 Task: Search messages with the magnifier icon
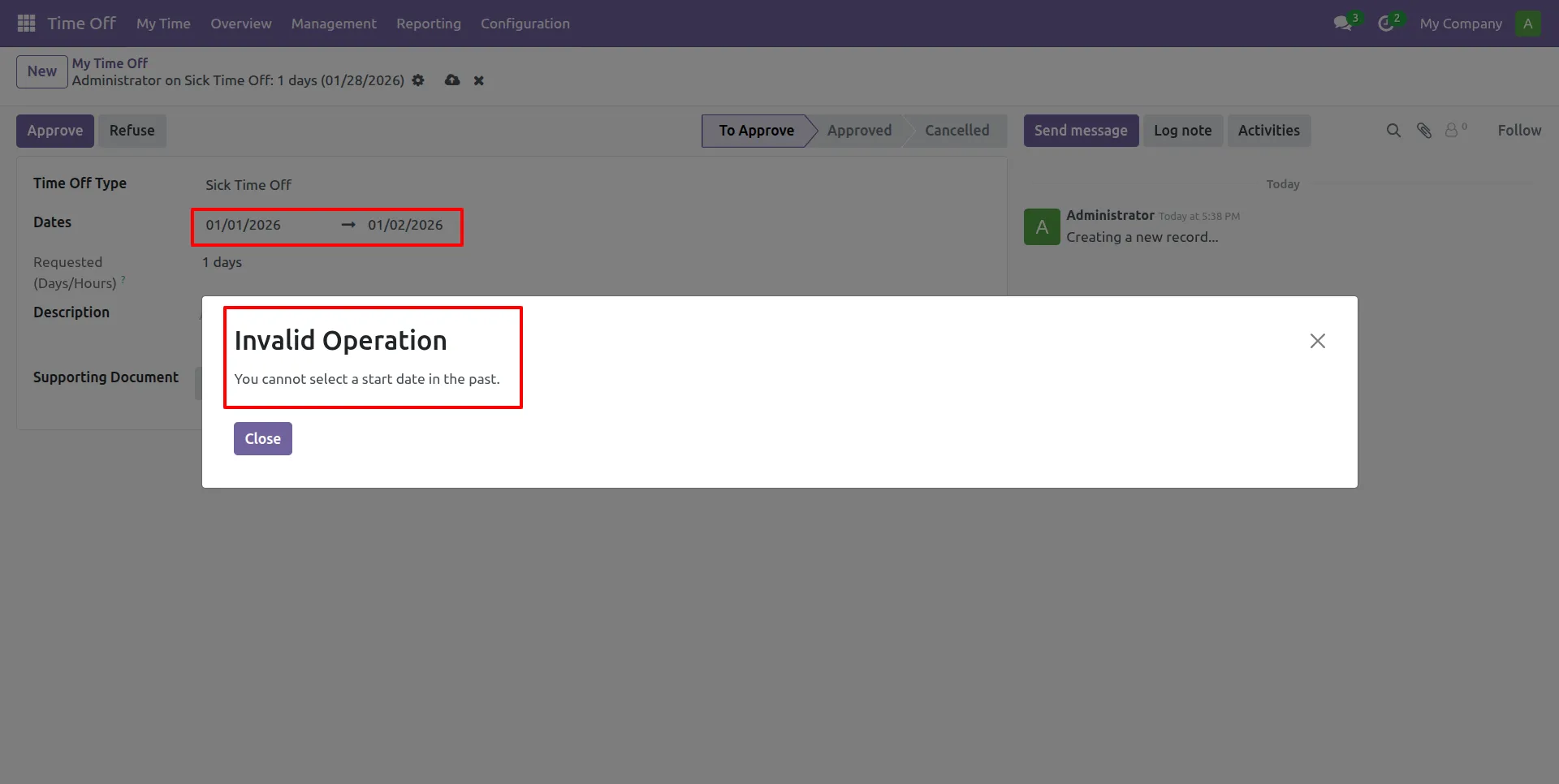click(1394, 130)
